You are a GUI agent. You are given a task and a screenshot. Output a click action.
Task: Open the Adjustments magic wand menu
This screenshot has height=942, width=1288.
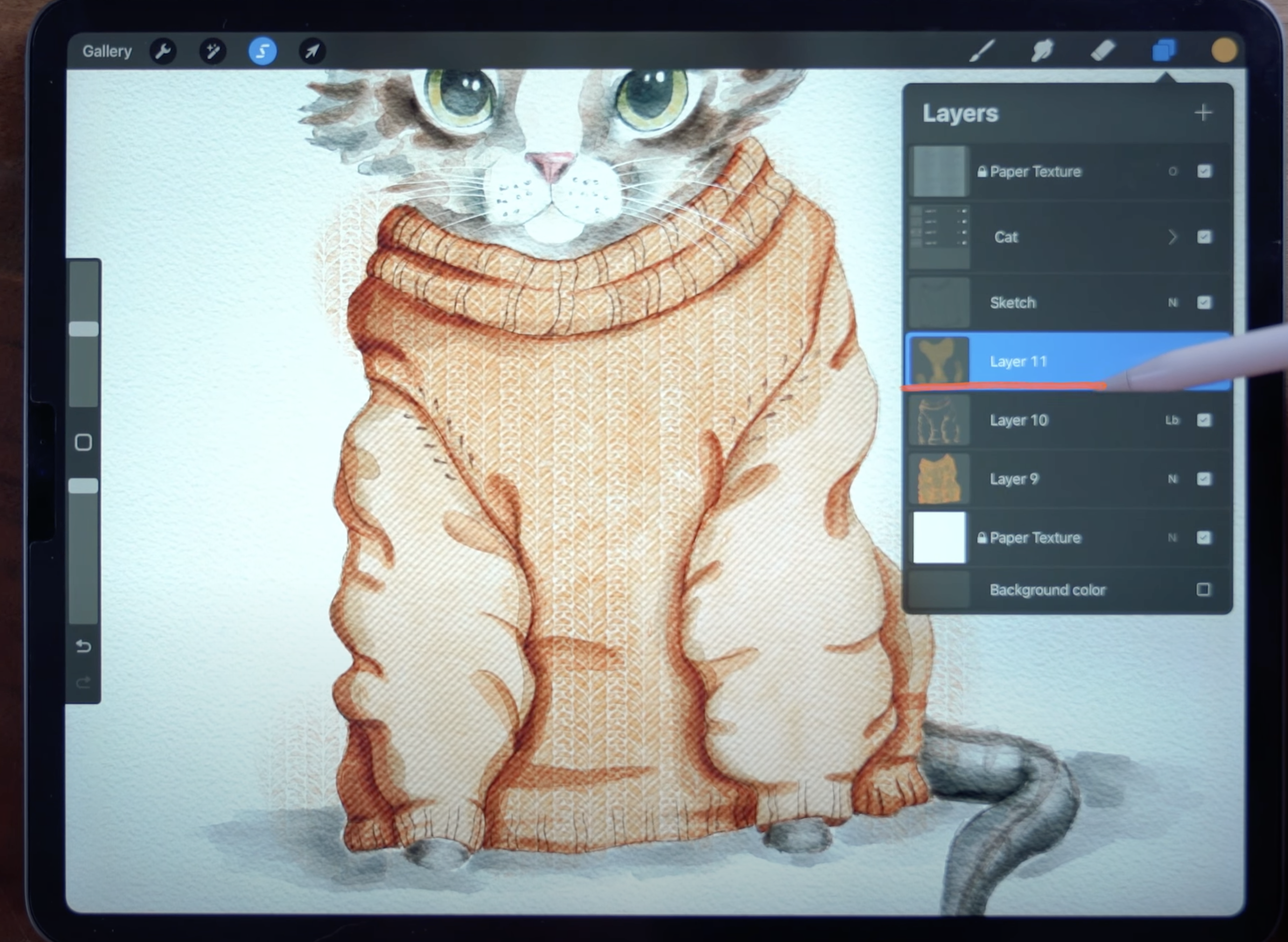[x=213, y=51]
